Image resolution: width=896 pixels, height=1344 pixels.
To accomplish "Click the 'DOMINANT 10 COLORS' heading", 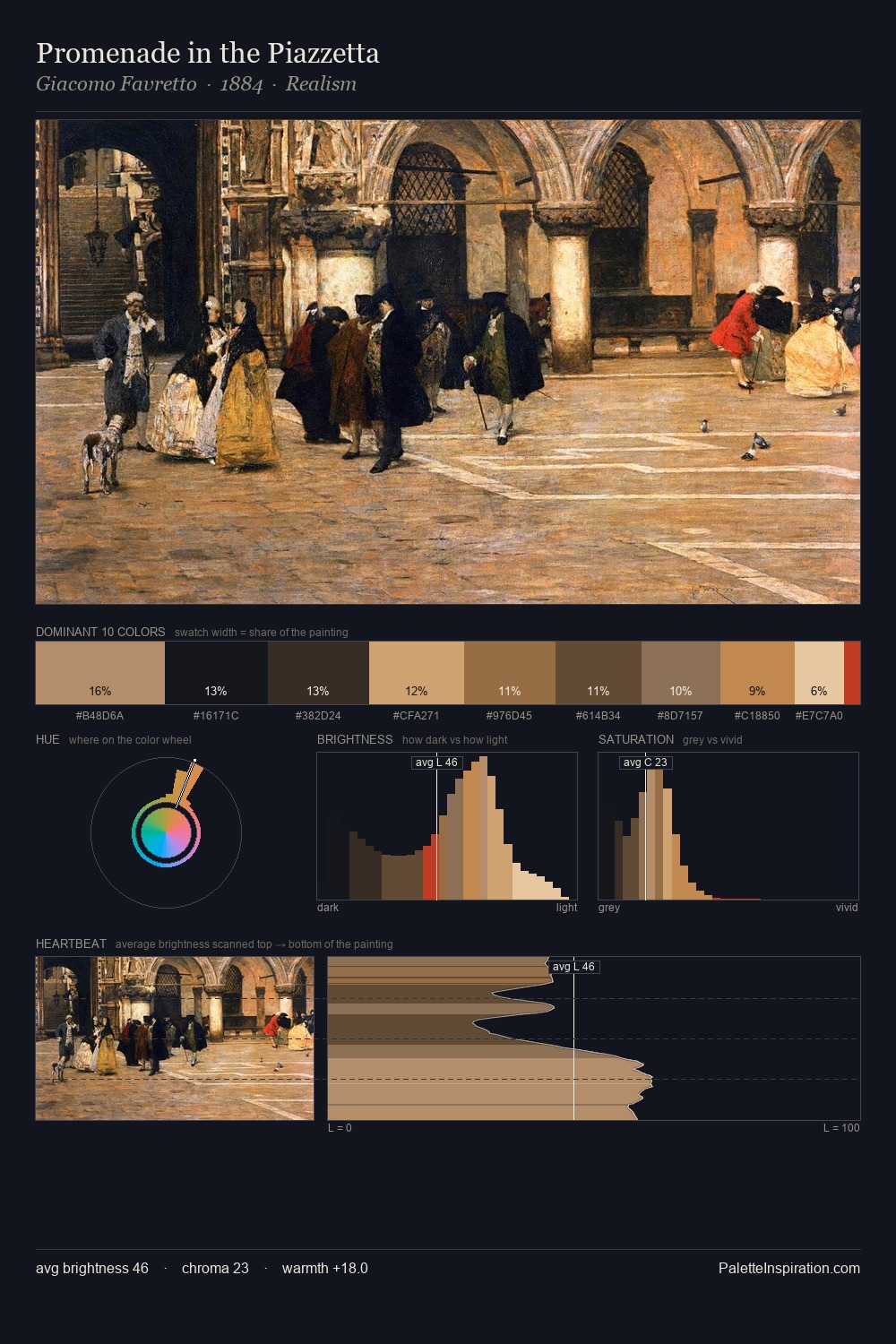I will tap(100, 632).
